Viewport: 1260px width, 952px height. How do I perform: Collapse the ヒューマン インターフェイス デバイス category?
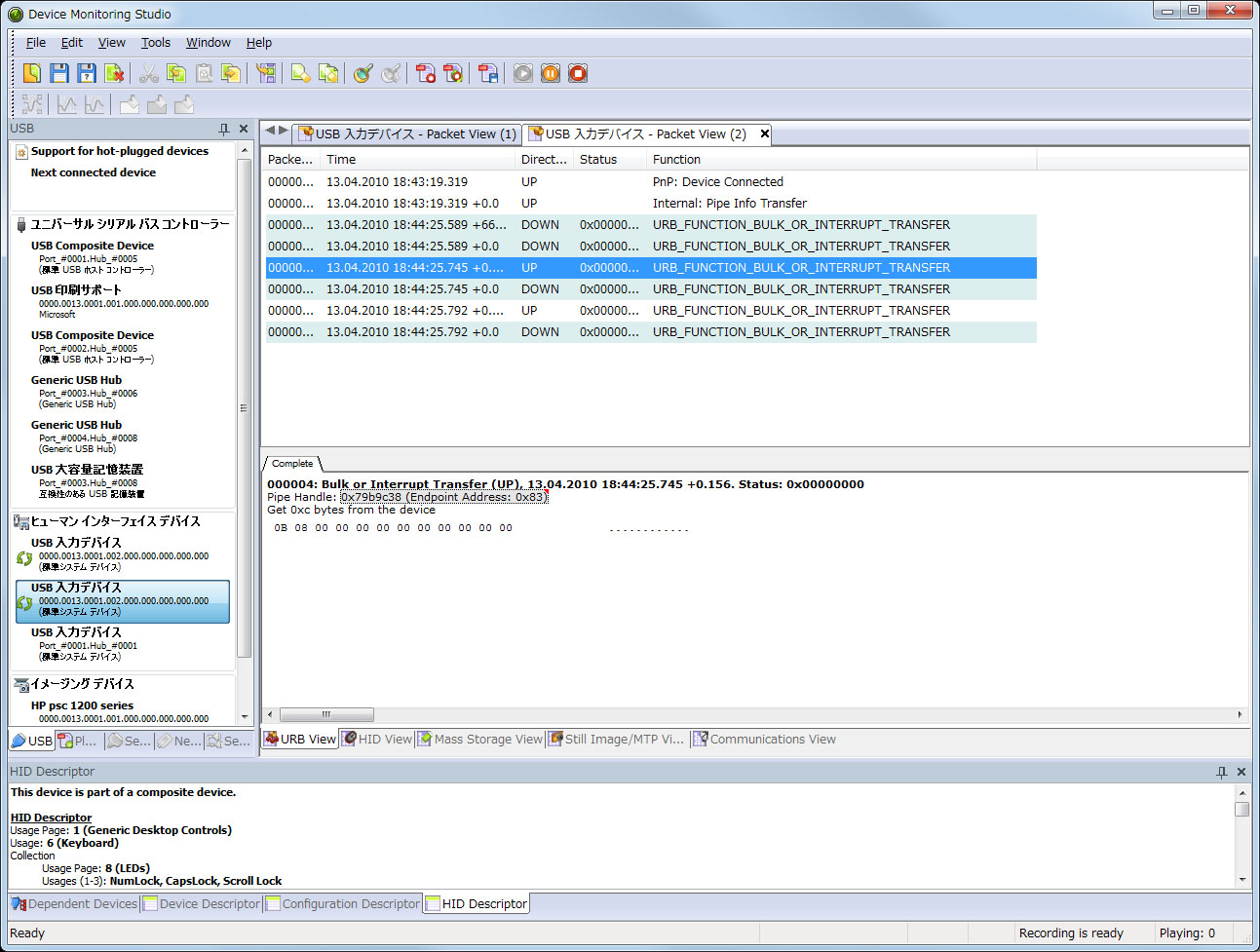point(115,521)
